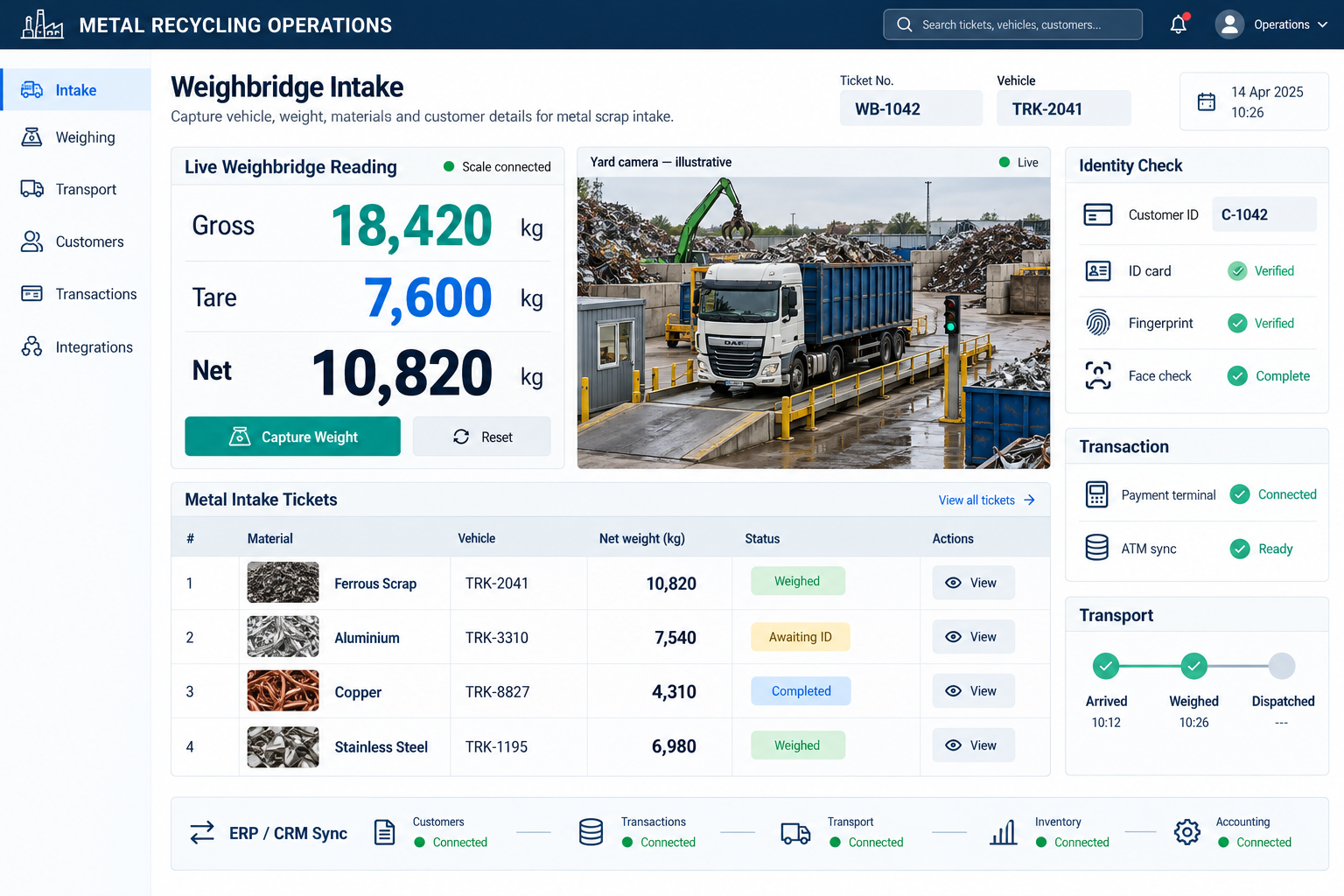Screen dimensions: 1344x896
Task: Open the yard camera live image
Action: tap(814, 323)
